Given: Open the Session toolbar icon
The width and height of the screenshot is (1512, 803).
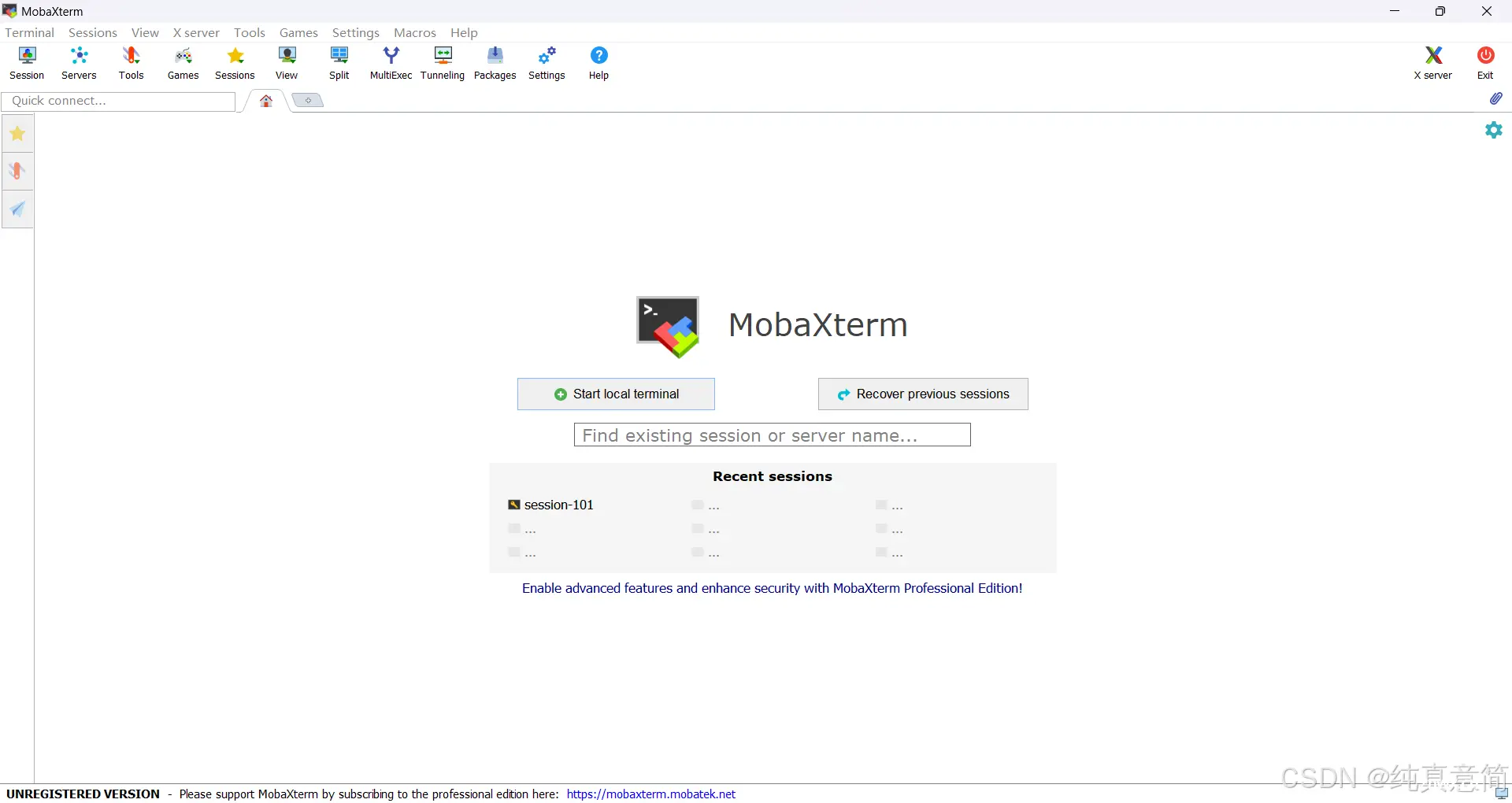Looking at the screenshot, I should click(27, 63).
